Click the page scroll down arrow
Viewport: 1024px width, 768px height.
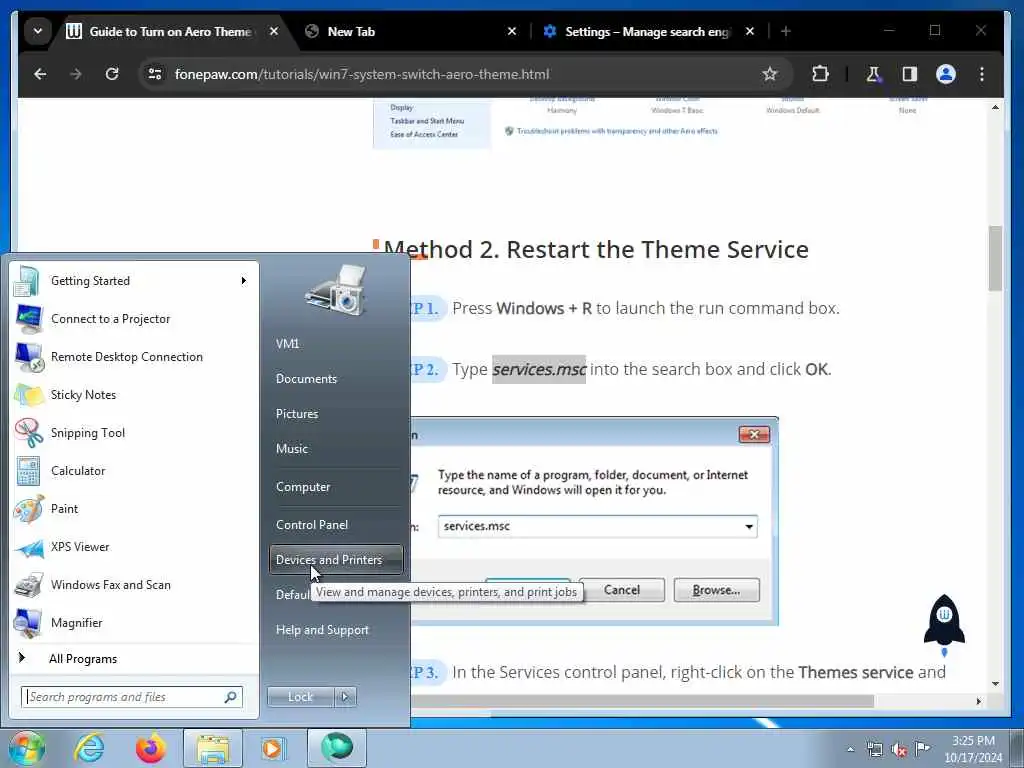(x=995, y=684)
